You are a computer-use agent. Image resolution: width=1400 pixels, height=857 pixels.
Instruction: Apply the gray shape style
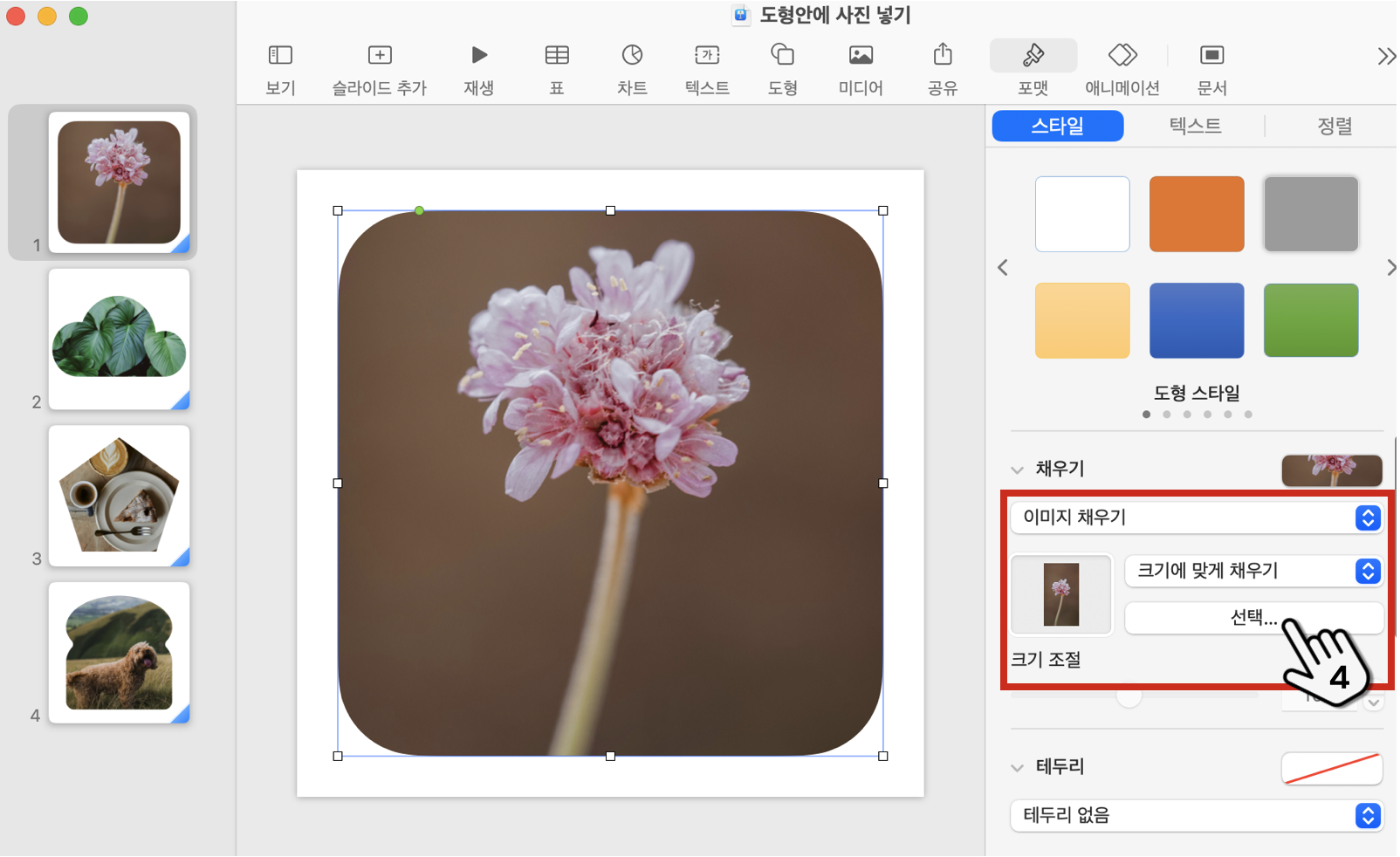pyautogui.click(x=1311, y=215)
